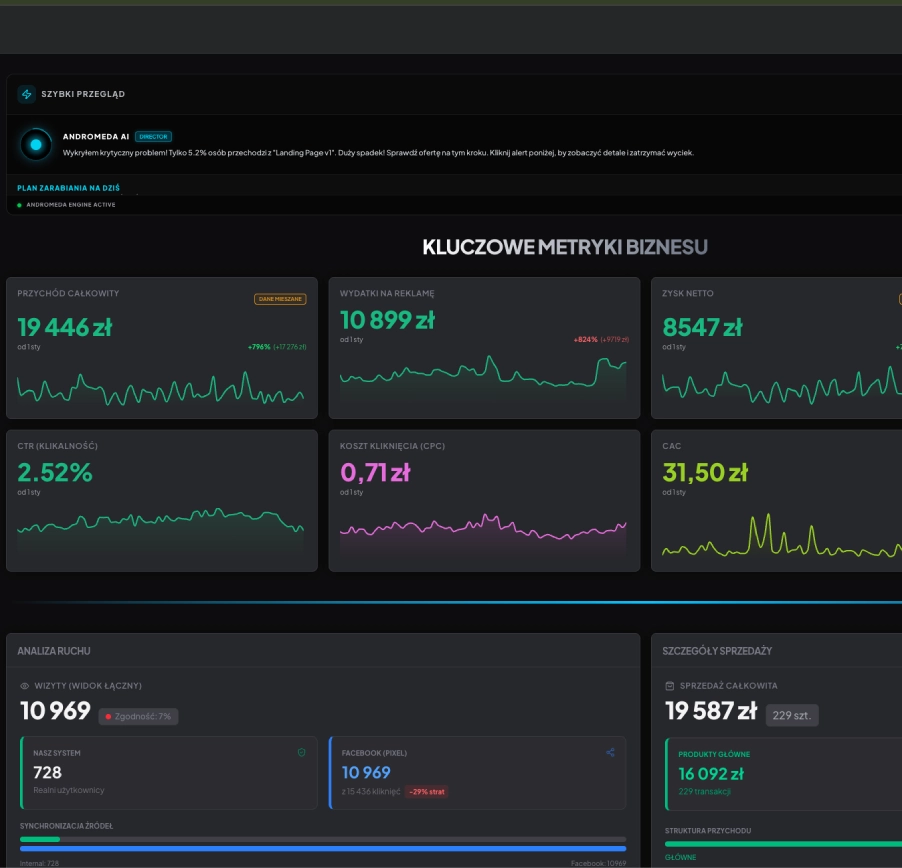Open the CAC metric card
The image size is (902, 868).
click(776, 500)
